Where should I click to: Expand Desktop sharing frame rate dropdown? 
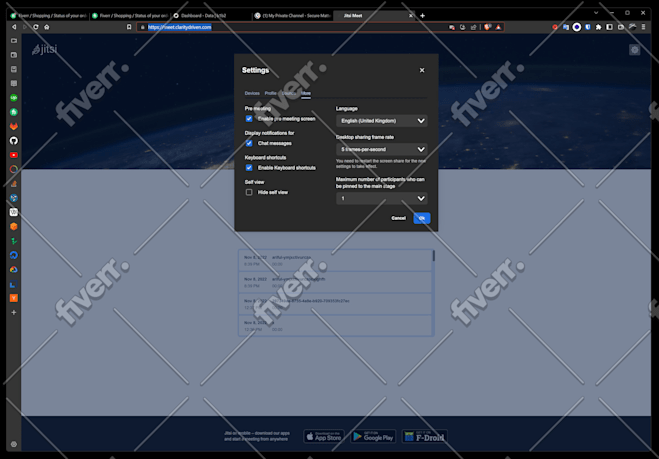point(382,149)
